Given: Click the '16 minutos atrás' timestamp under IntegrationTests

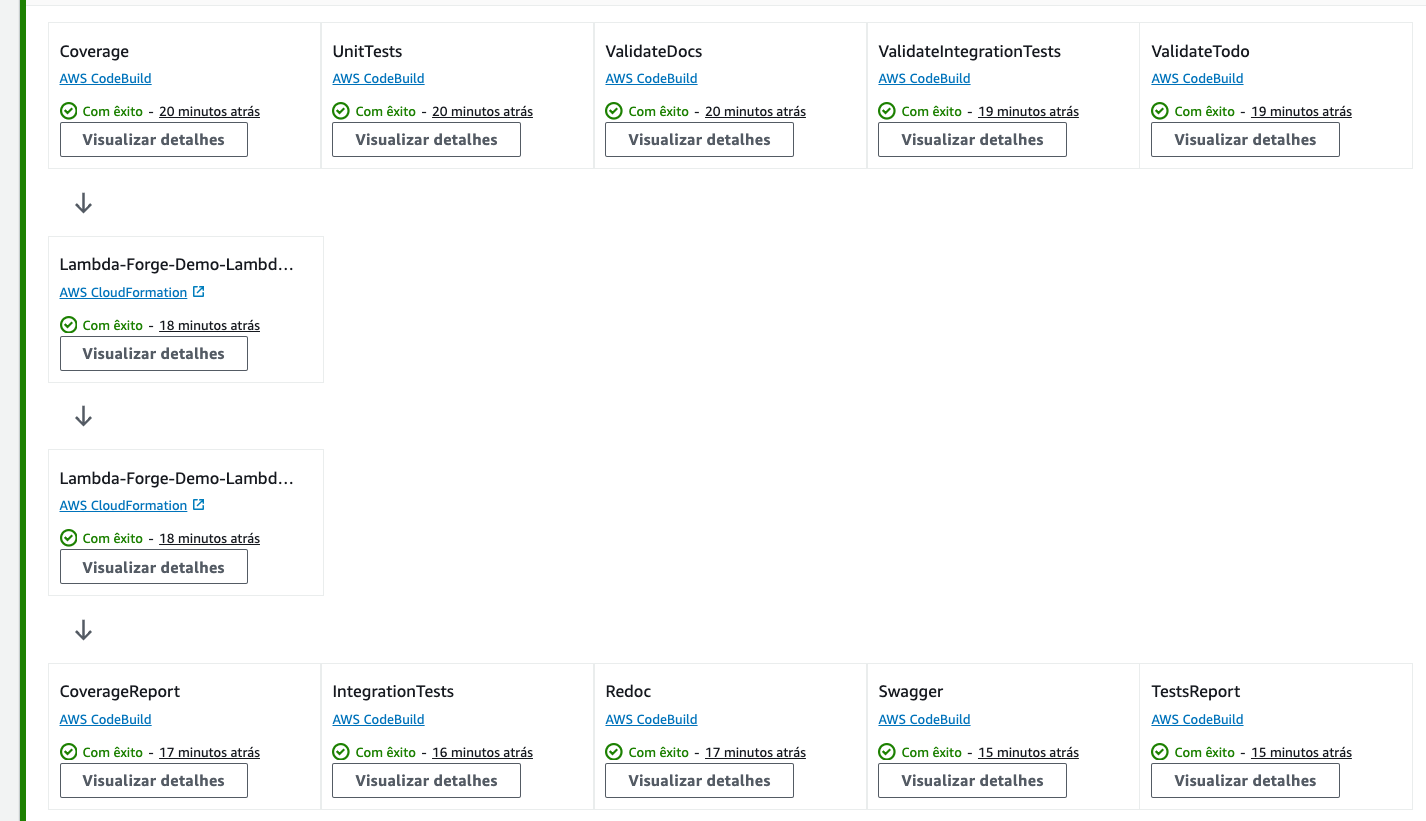Looking at the screenshot, I should click(482, 753).
